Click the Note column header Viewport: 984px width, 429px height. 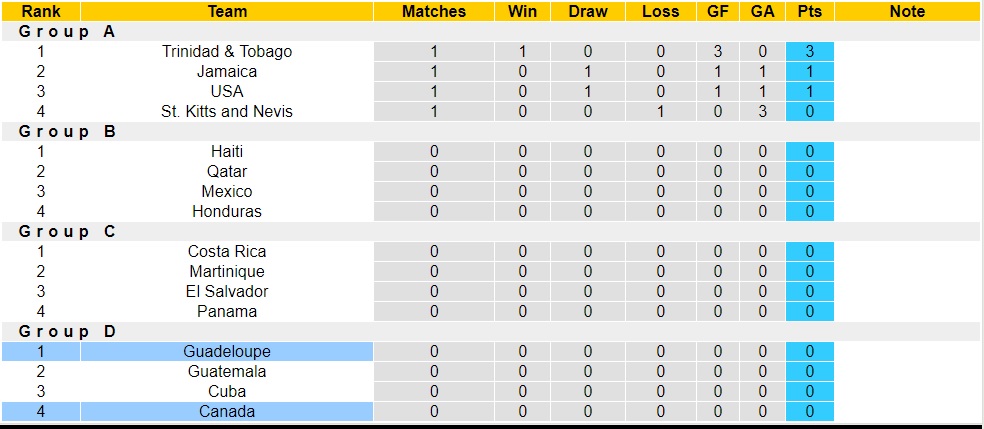point(907,12)
